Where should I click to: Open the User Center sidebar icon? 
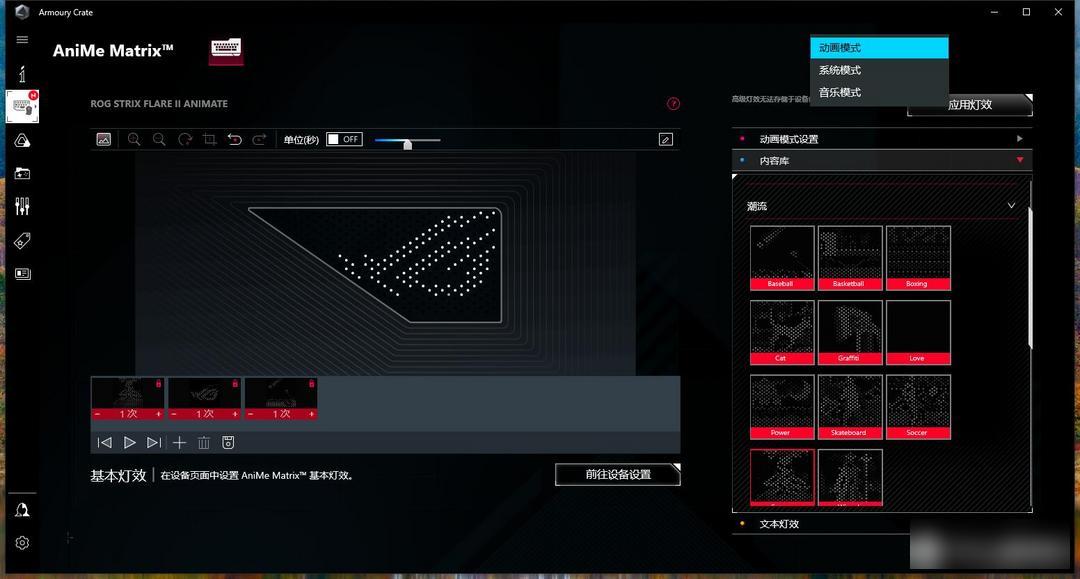tap(22, 510)
